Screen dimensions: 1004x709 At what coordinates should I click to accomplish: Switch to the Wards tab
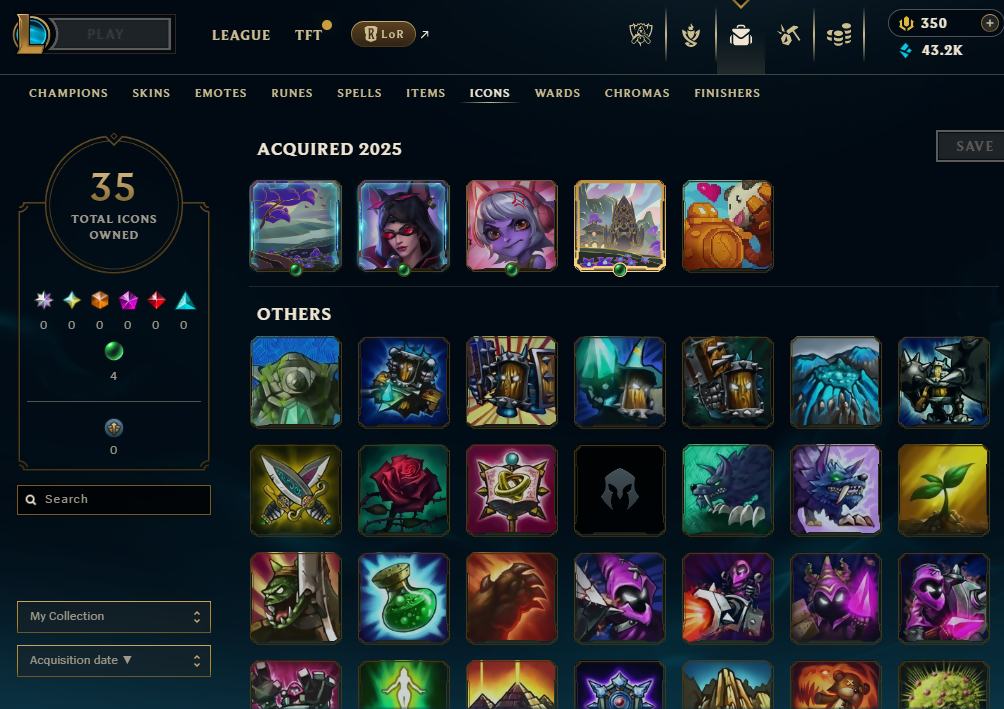[557, 93]
